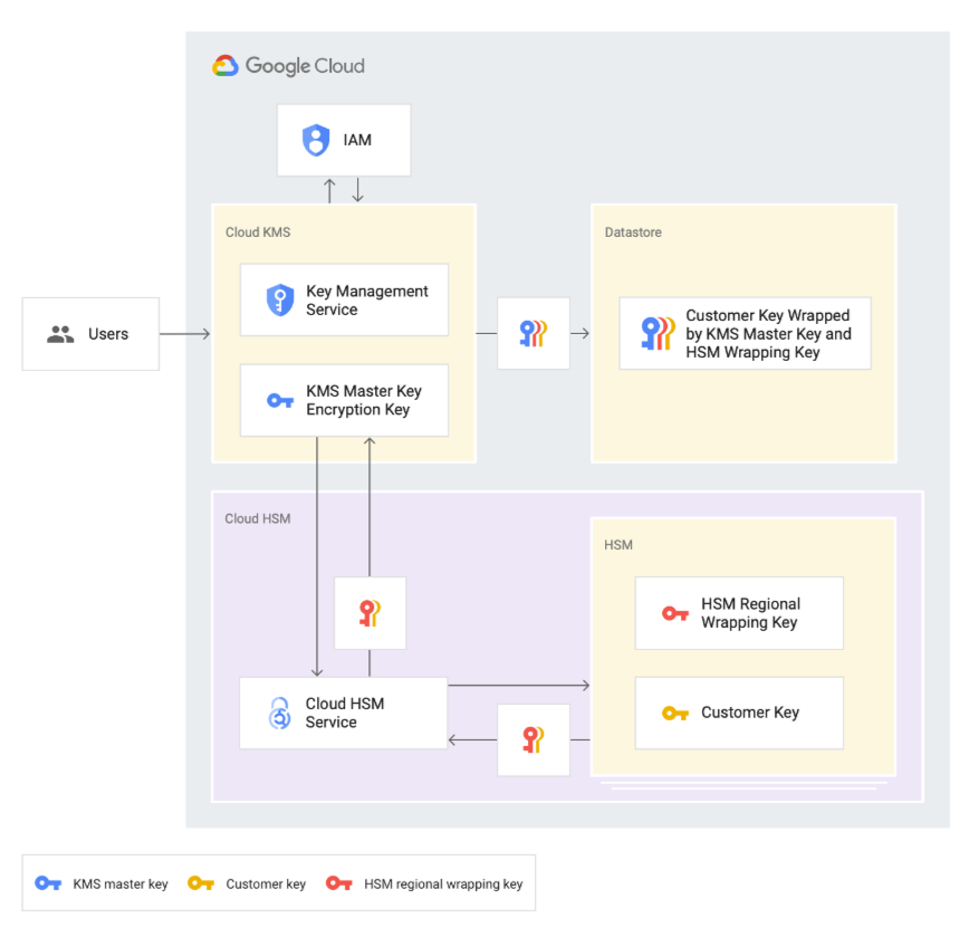Image resolution: width=975 pixels, height=932 pixels.
Task: Click the "KMS master key" legend text
Action: 121,884
